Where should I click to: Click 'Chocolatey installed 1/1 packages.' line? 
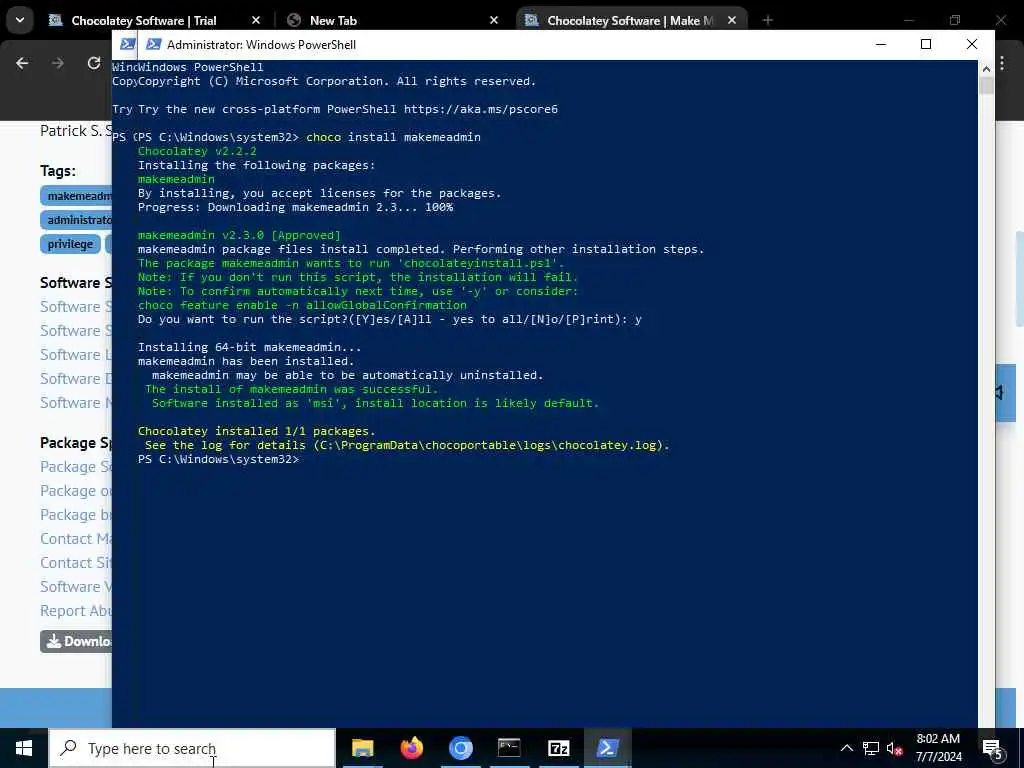point(257,431)
